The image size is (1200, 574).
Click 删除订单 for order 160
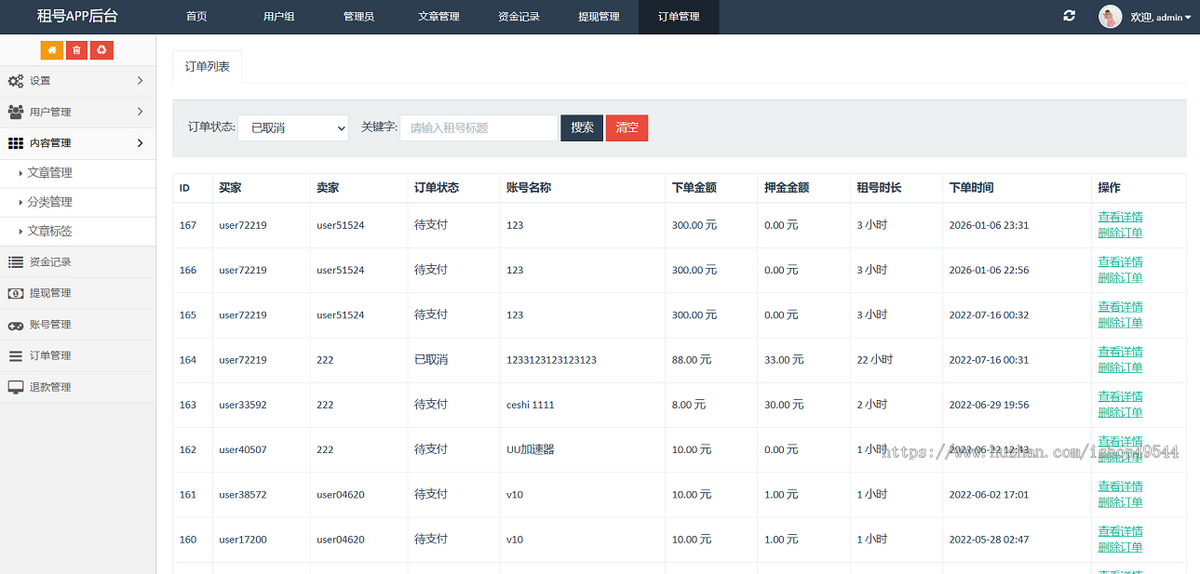(x=1120, y=548)
